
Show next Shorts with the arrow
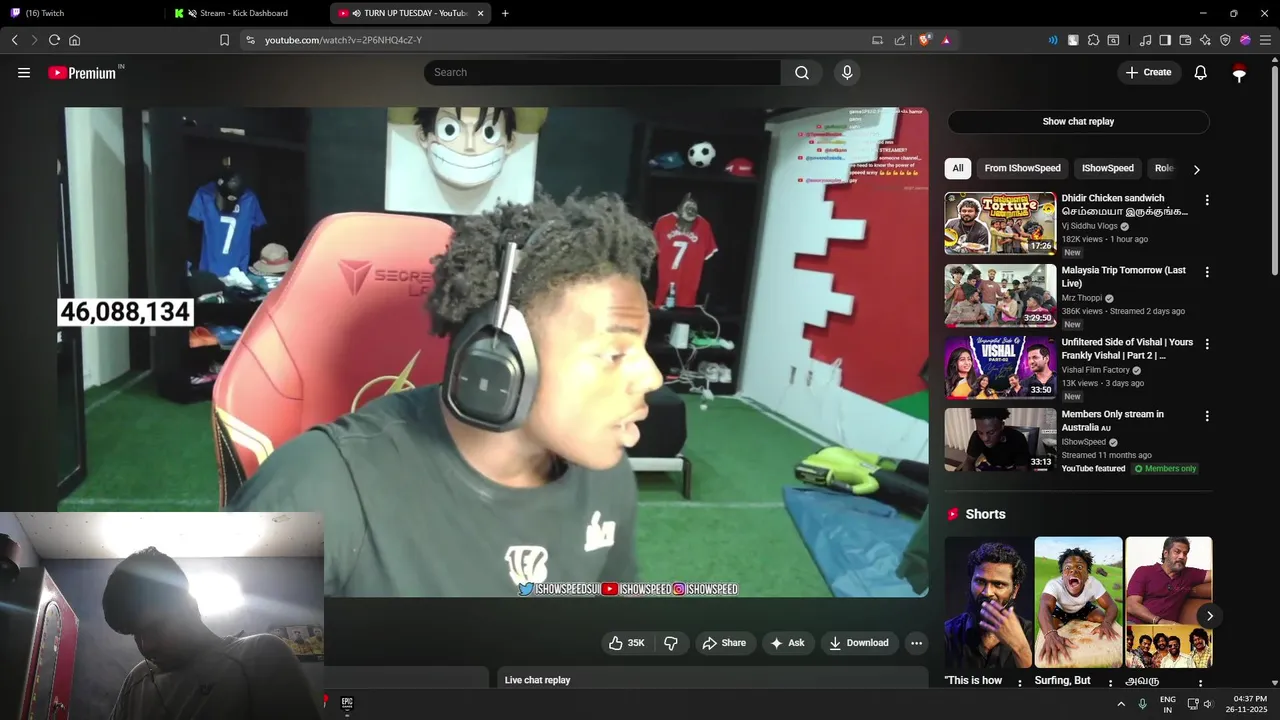(x=1209, y=616)
